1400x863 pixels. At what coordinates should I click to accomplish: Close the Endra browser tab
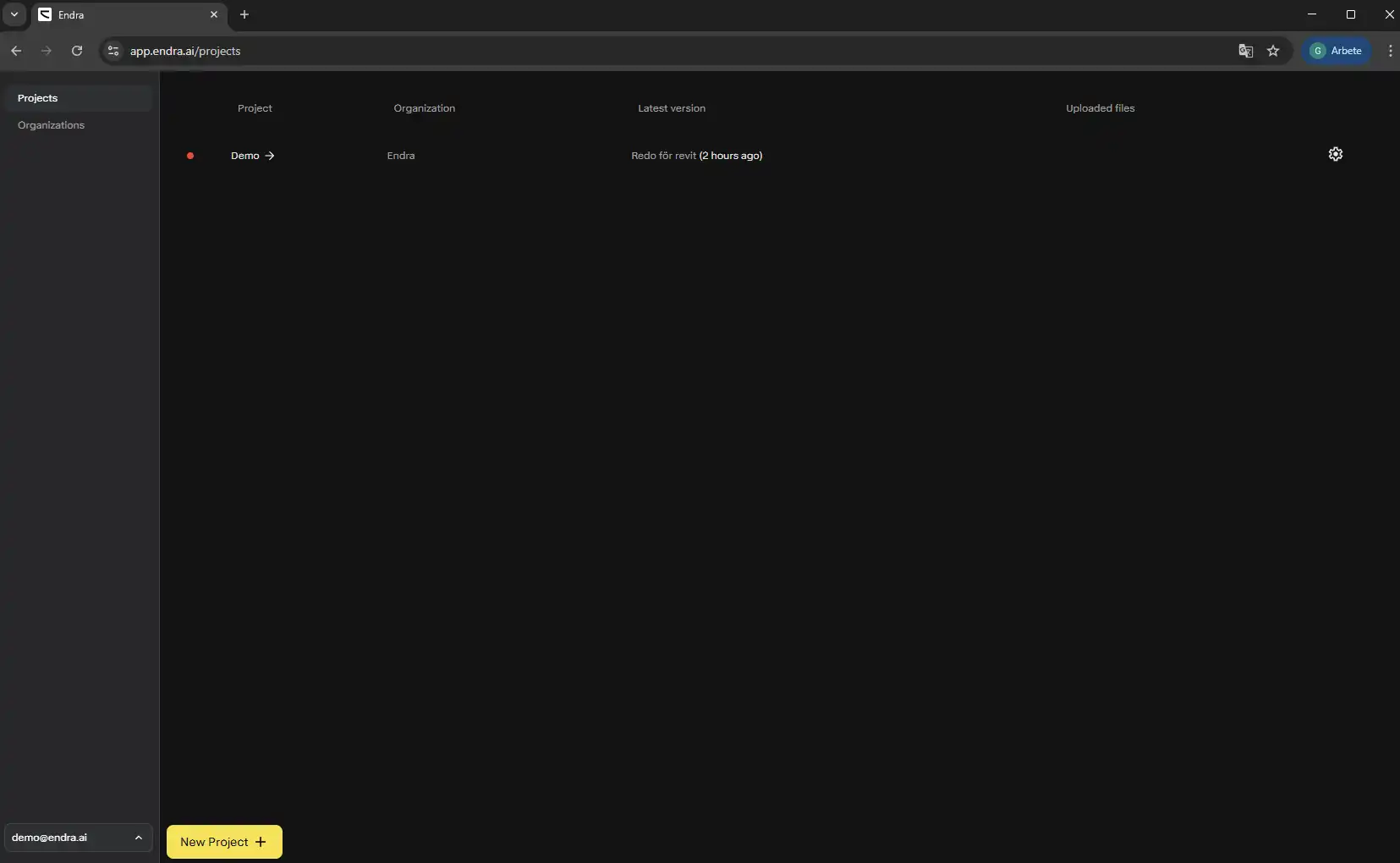214,14
